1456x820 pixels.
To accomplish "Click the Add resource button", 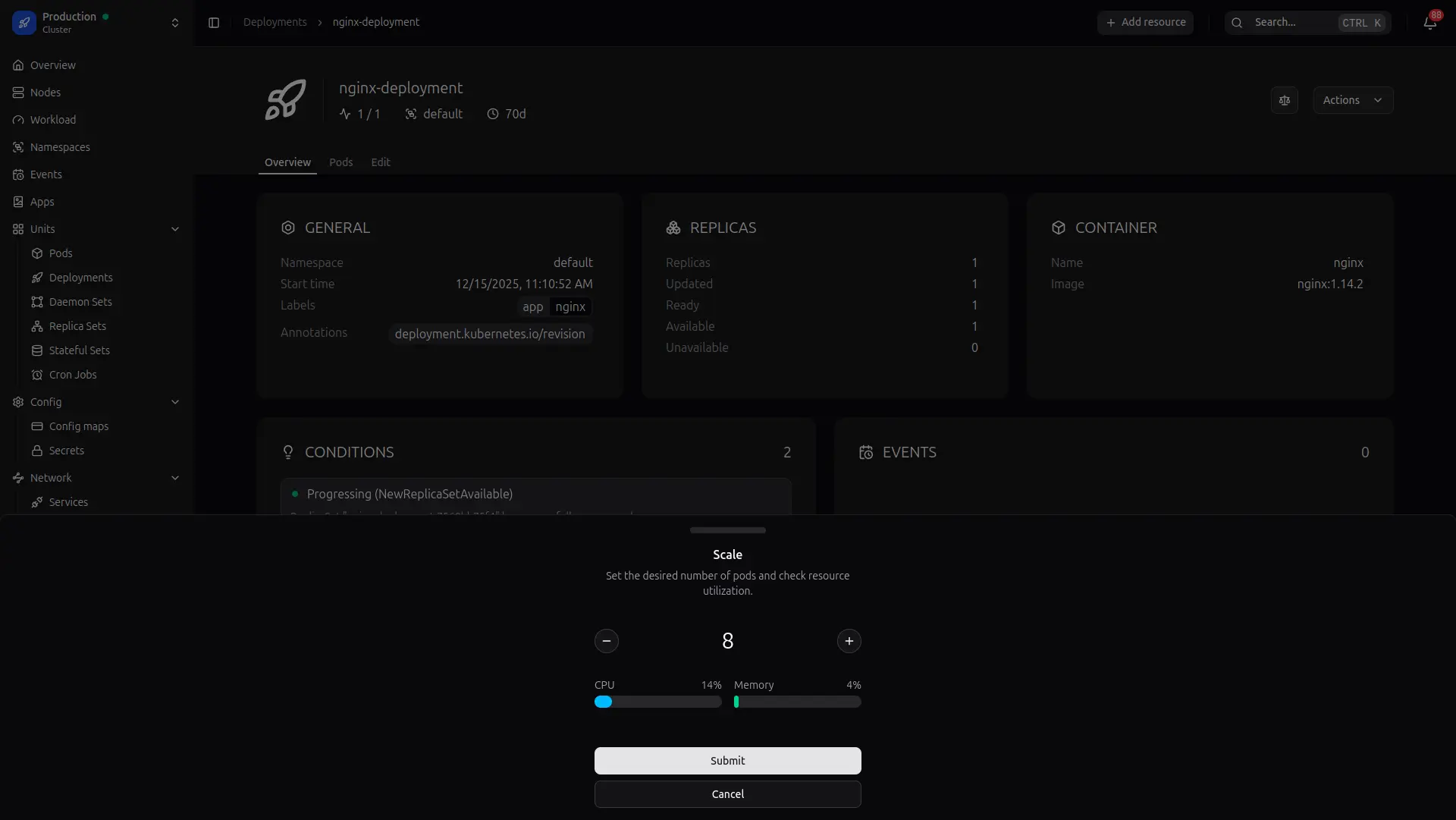I will 1145,23.
